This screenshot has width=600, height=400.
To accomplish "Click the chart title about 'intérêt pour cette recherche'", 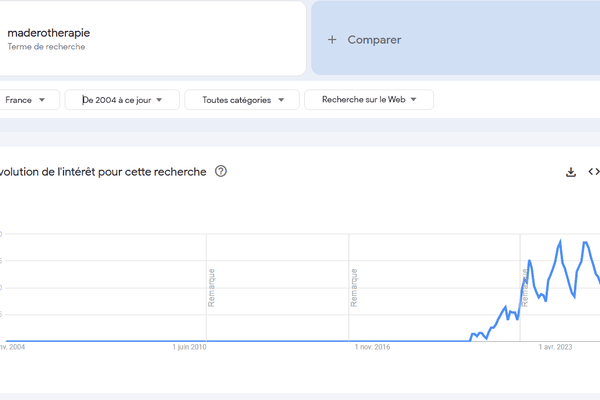I will (103, 172).
